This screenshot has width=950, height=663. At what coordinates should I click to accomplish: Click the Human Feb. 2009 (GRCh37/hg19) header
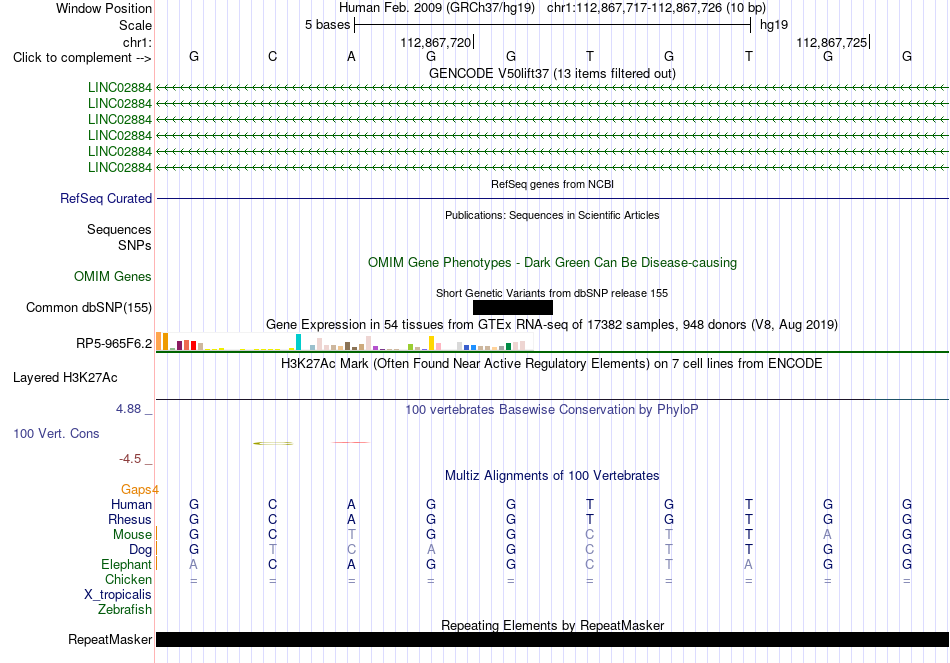pyautogui.click(x=437, y=8)
